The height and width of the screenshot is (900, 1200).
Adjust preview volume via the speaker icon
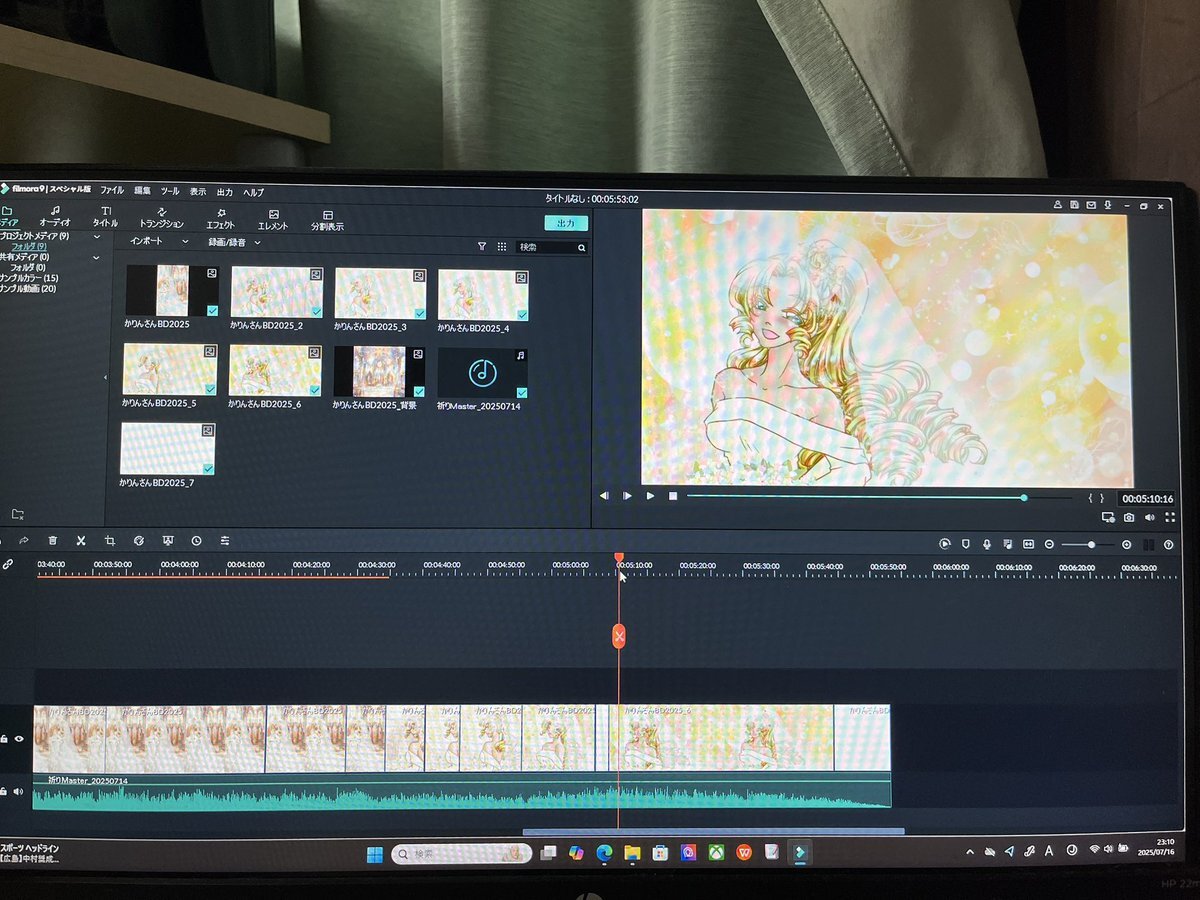(1149, 517)
